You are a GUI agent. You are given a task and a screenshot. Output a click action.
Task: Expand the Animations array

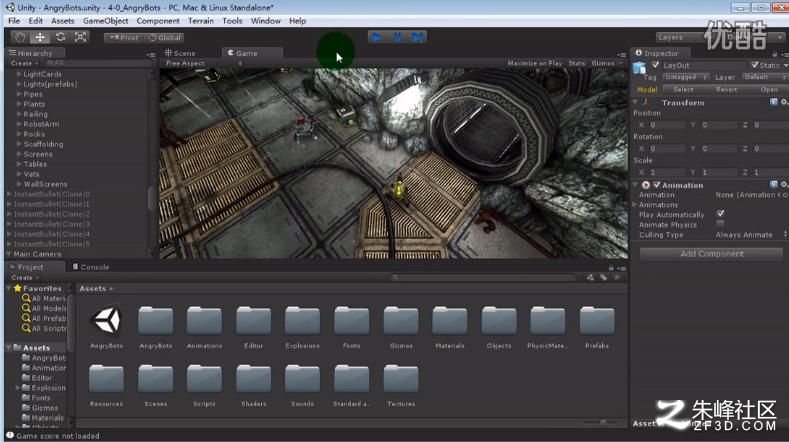pos(635,205)
